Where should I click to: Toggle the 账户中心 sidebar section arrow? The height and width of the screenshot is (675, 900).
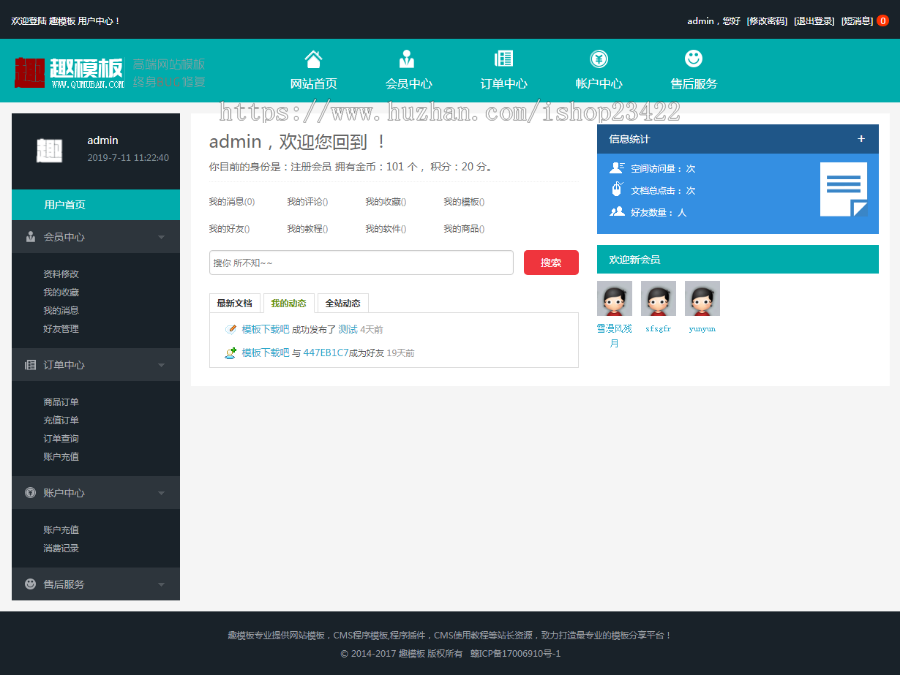[x=161, y=493]
